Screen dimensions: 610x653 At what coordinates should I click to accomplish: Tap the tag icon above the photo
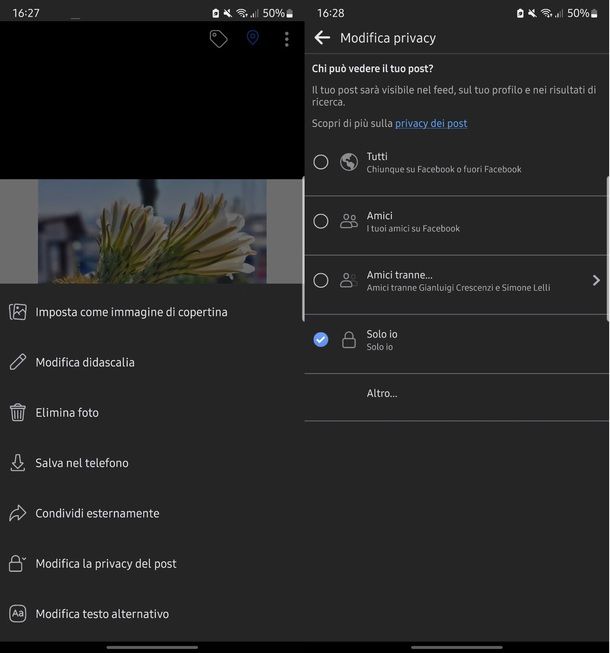218,39
